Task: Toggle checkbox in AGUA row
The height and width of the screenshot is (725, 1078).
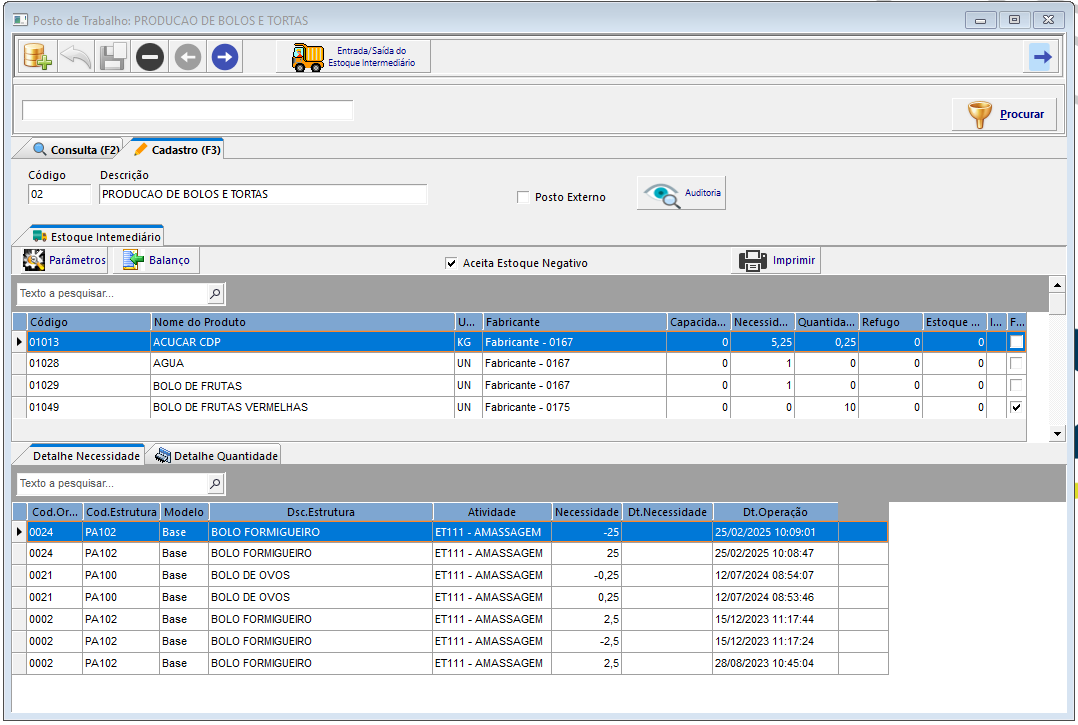Action: click(1016, 364)
